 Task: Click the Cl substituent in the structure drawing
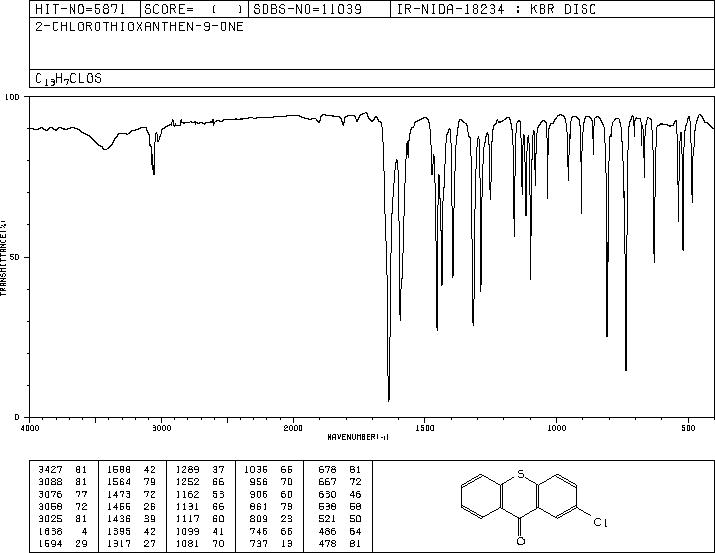click(x=600, y=522)
